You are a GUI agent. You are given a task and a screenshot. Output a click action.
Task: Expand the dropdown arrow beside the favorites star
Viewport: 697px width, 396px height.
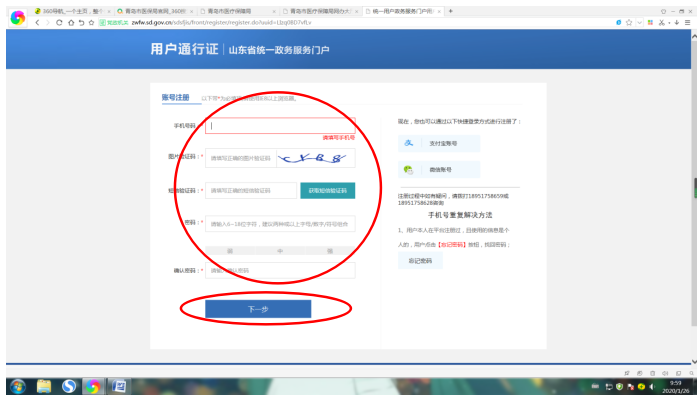[639, 22]
